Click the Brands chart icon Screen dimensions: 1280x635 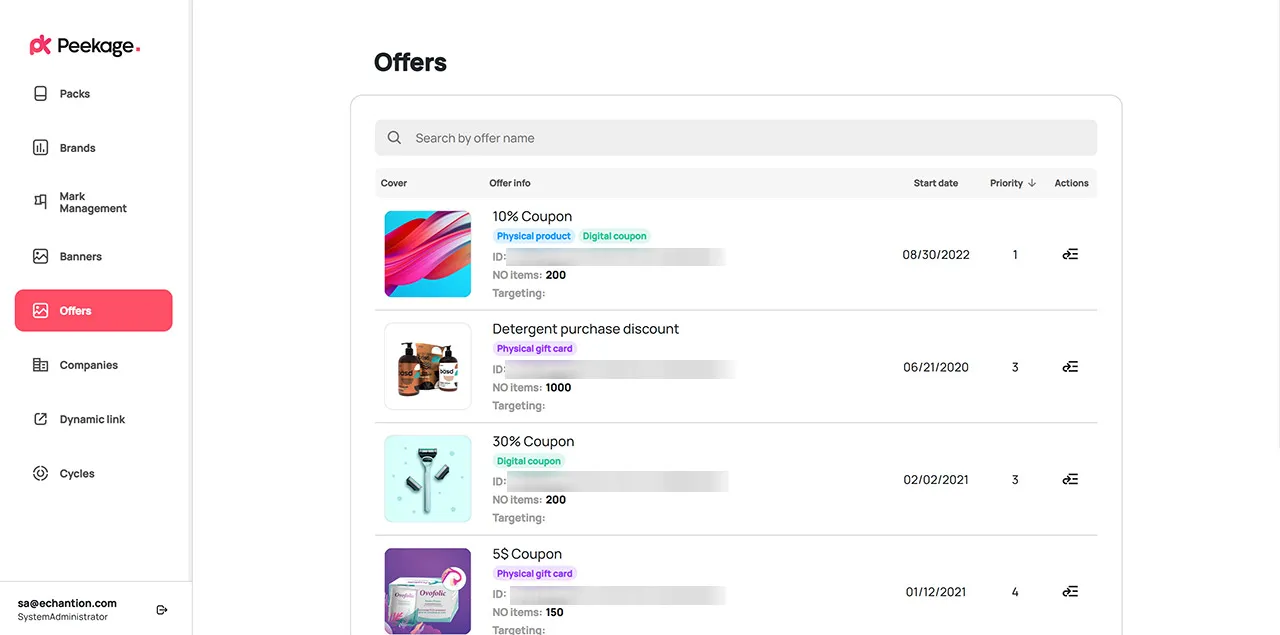click(41, 148)
